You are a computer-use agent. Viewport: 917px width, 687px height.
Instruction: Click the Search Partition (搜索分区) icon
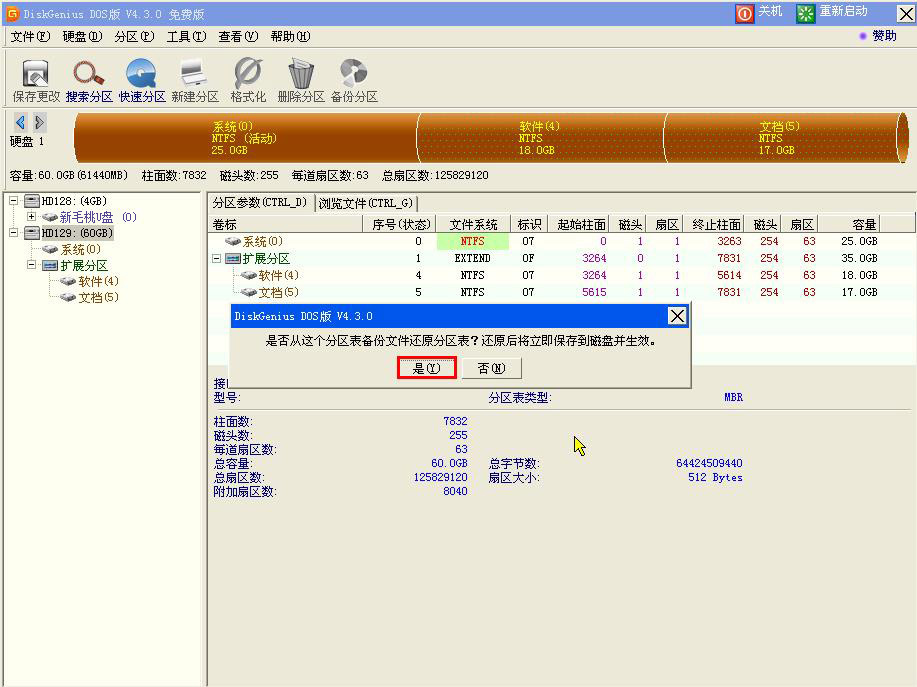click(88, 74)
